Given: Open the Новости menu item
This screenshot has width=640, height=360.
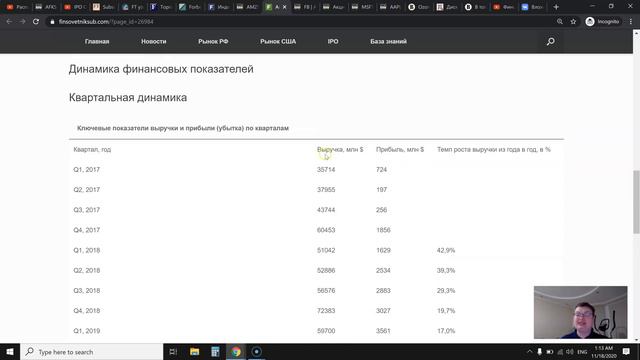Looking at the screenshot, I should (x=153, y=41).
